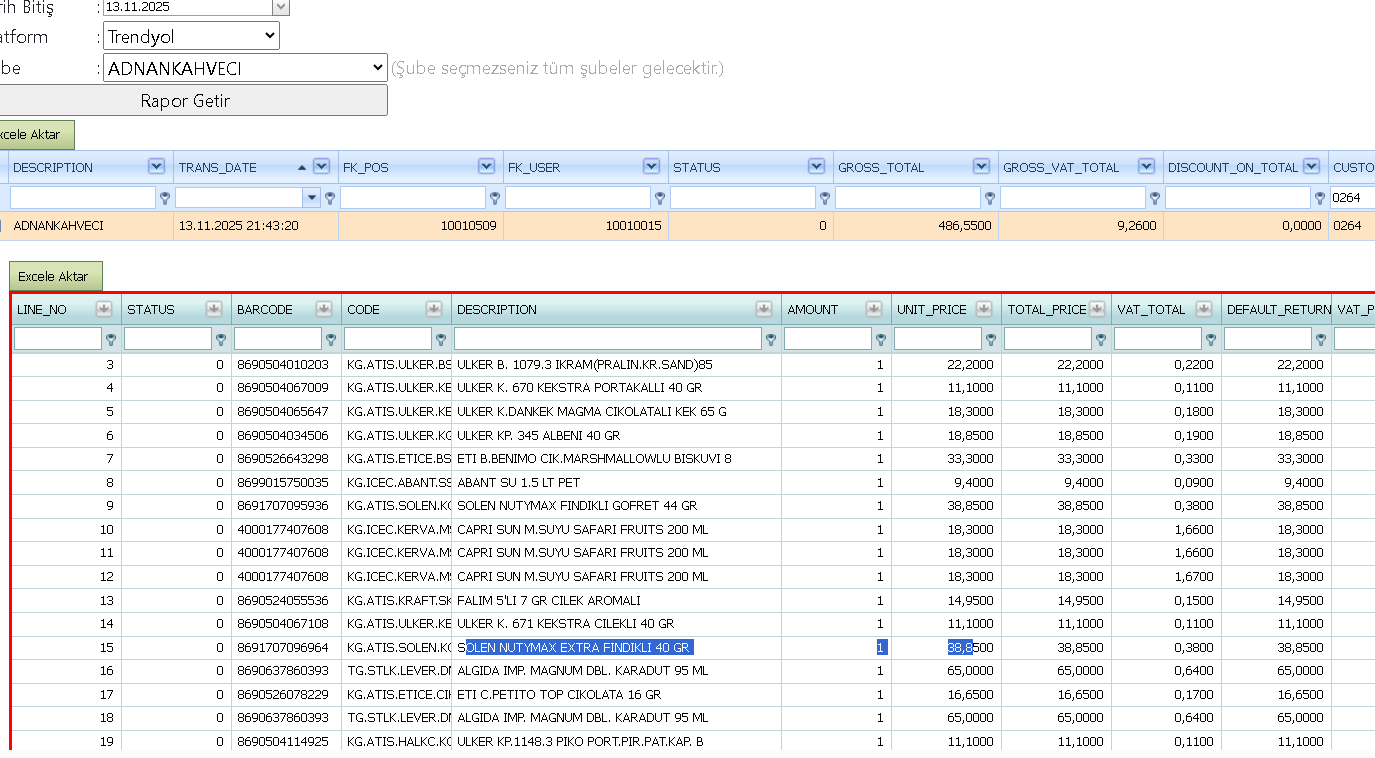Click the CODE column filter icon

441,340
